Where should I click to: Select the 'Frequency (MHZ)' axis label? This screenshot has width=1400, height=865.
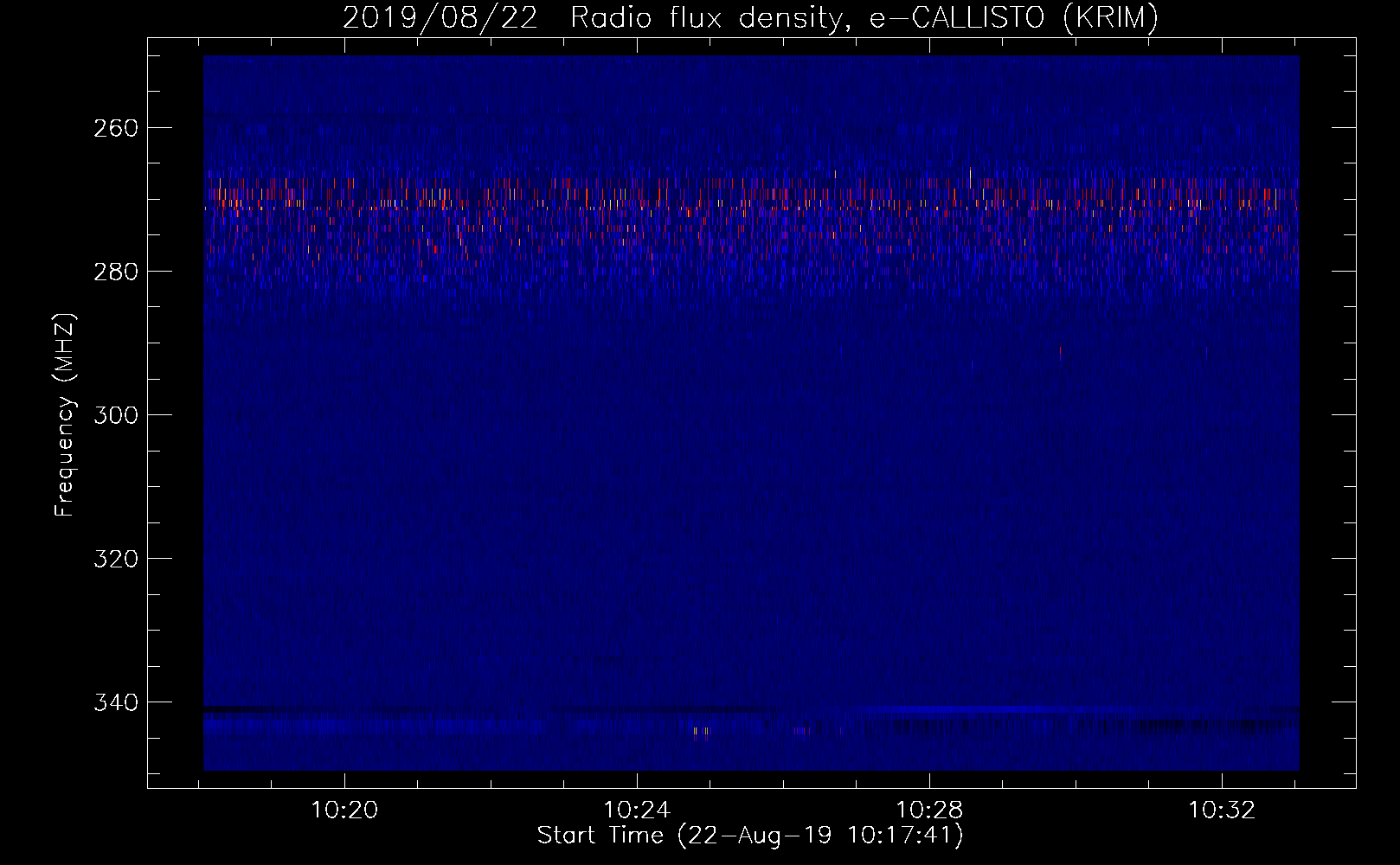tap(65, 414)
